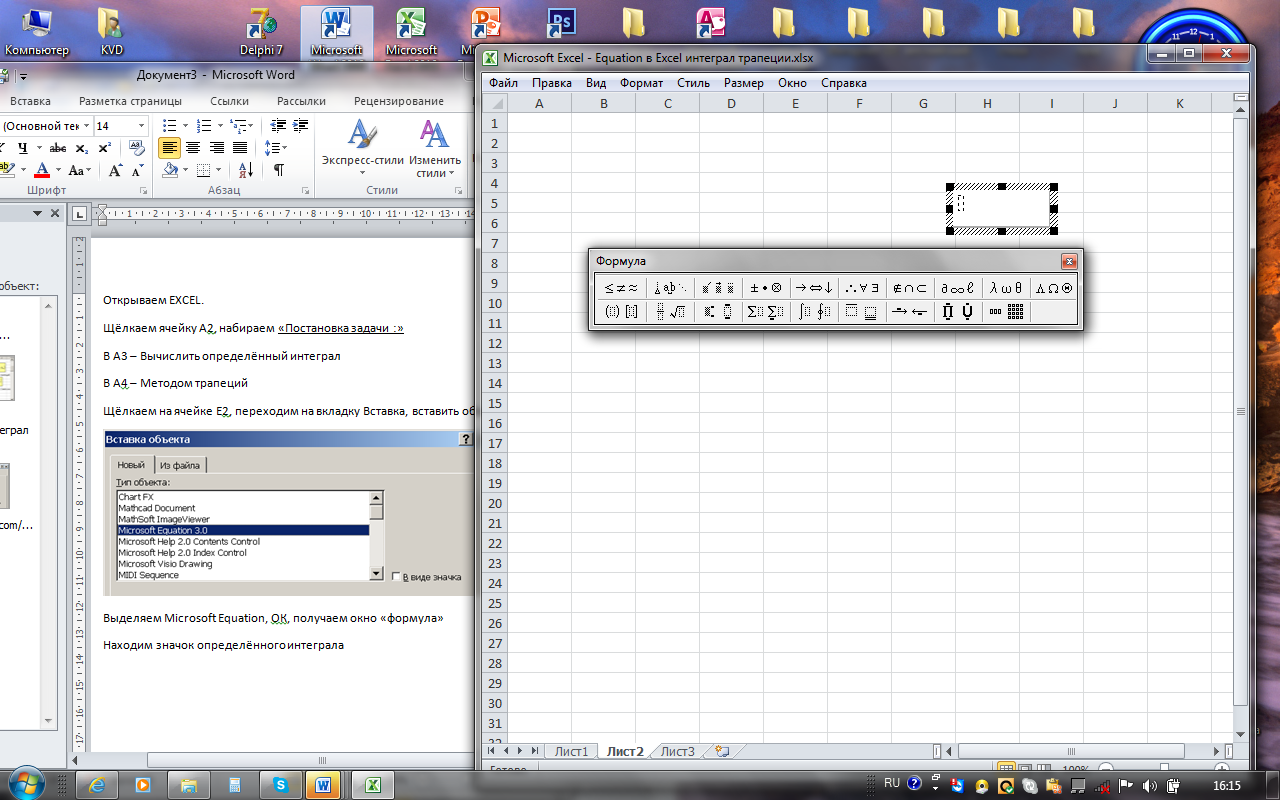Toggle justify alignment in Word ribbon
The width and height of the screenshot is (1280, 800).
click(240, 148)
